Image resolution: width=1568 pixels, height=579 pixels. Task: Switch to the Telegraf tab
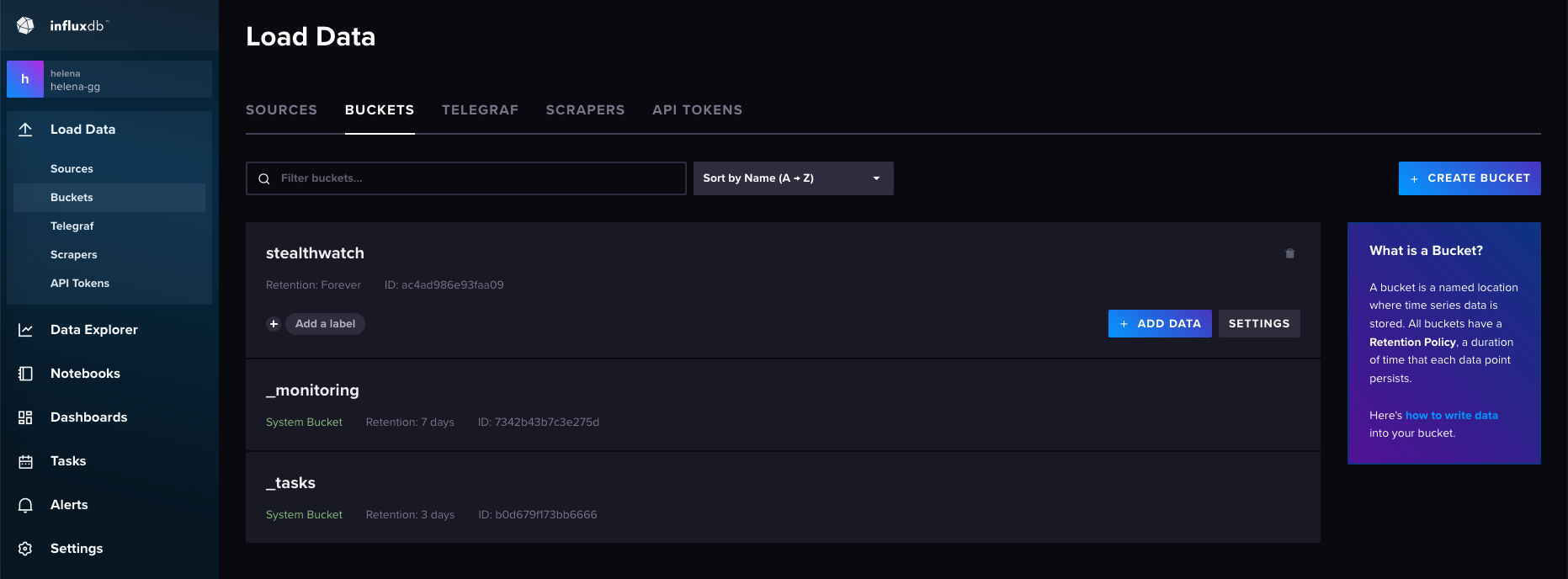click(480, 110)
